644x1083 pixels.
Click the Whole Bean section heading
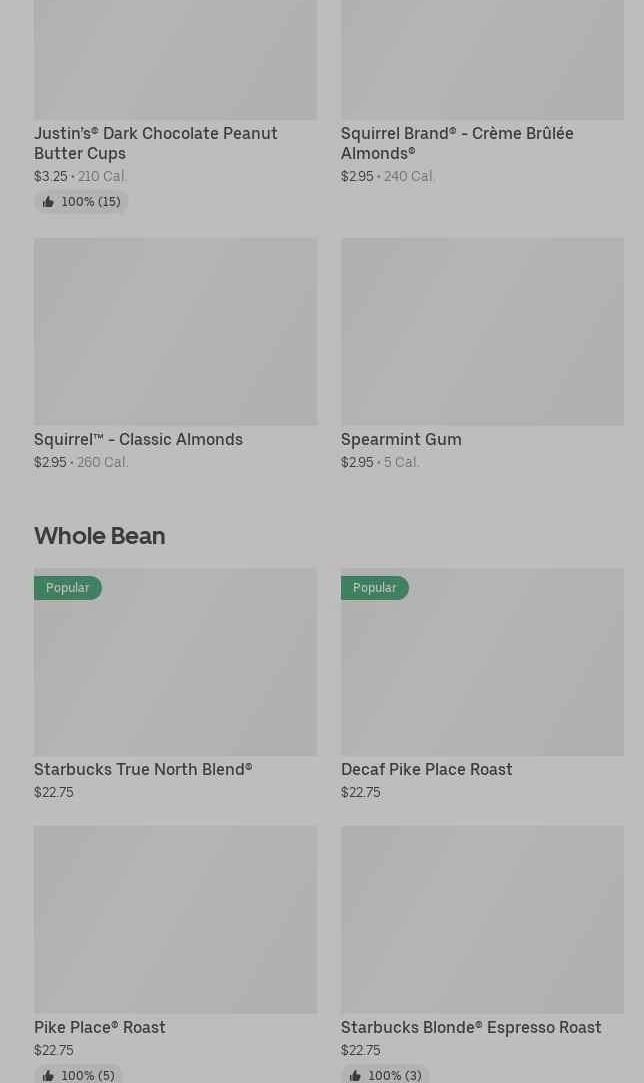100,536
